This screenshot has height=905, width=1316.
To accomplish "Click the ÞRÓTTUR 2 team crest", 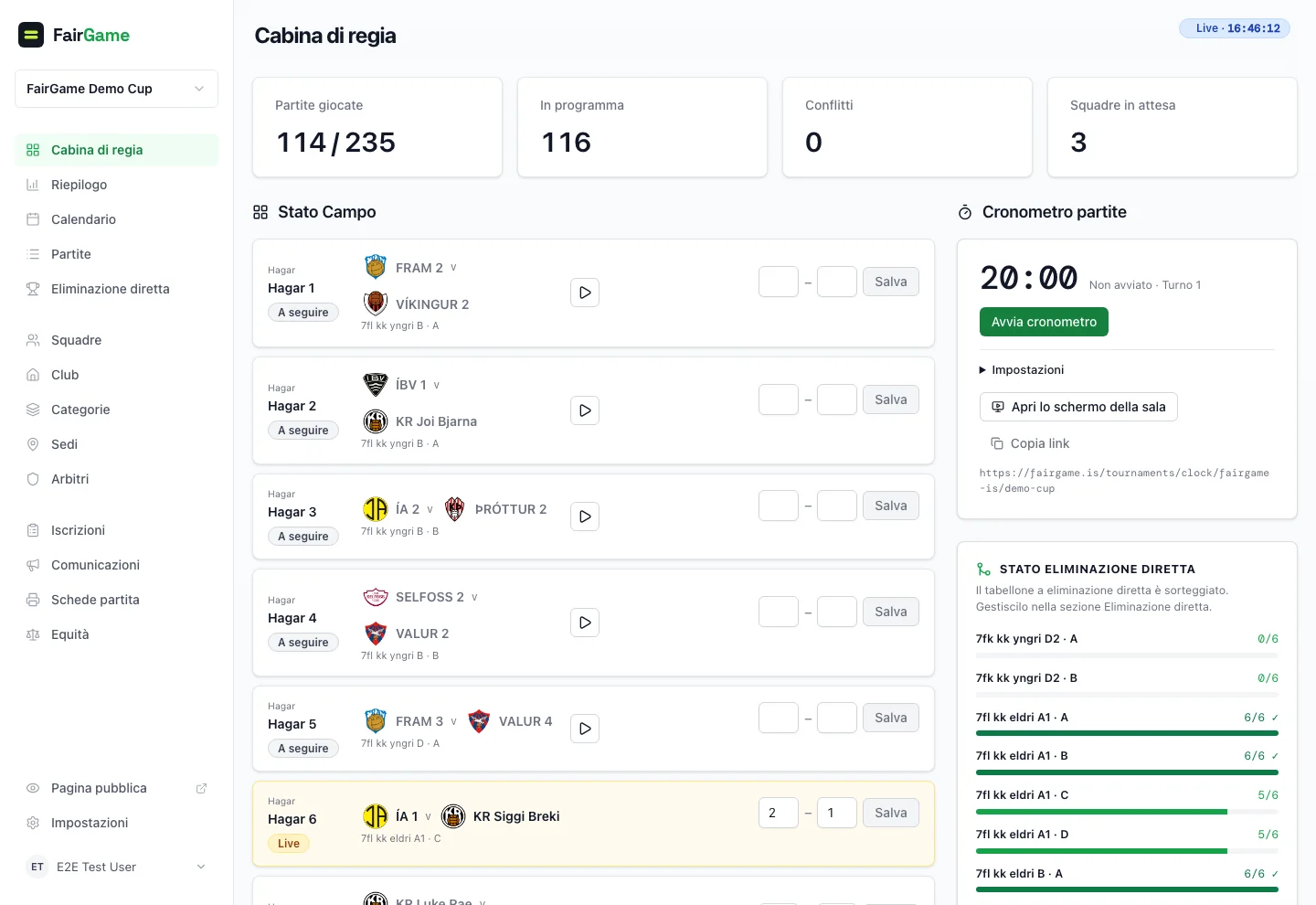I will coord(455,509).
